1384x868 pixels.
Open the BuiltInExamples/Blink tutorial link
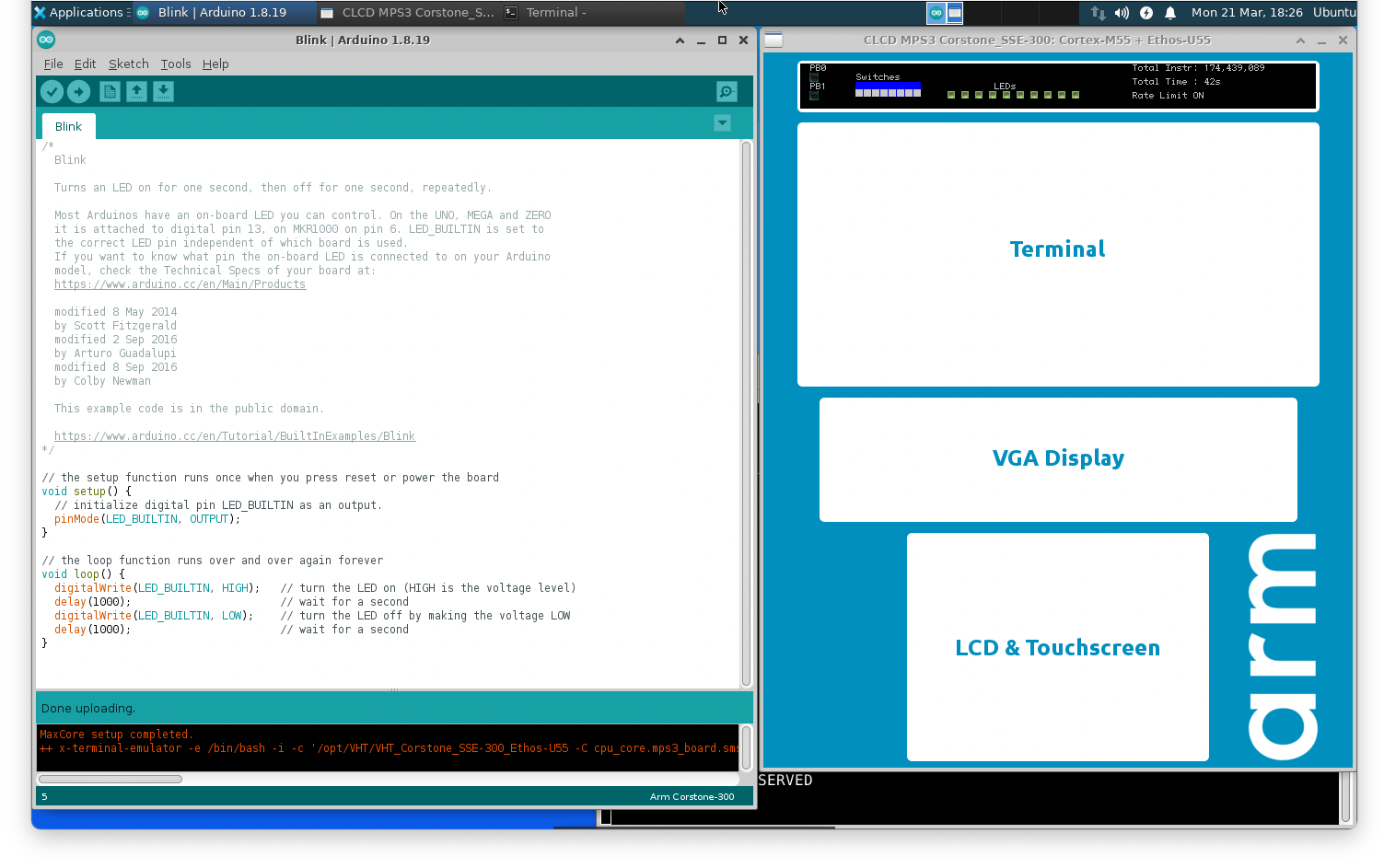[x=235, y=436]
